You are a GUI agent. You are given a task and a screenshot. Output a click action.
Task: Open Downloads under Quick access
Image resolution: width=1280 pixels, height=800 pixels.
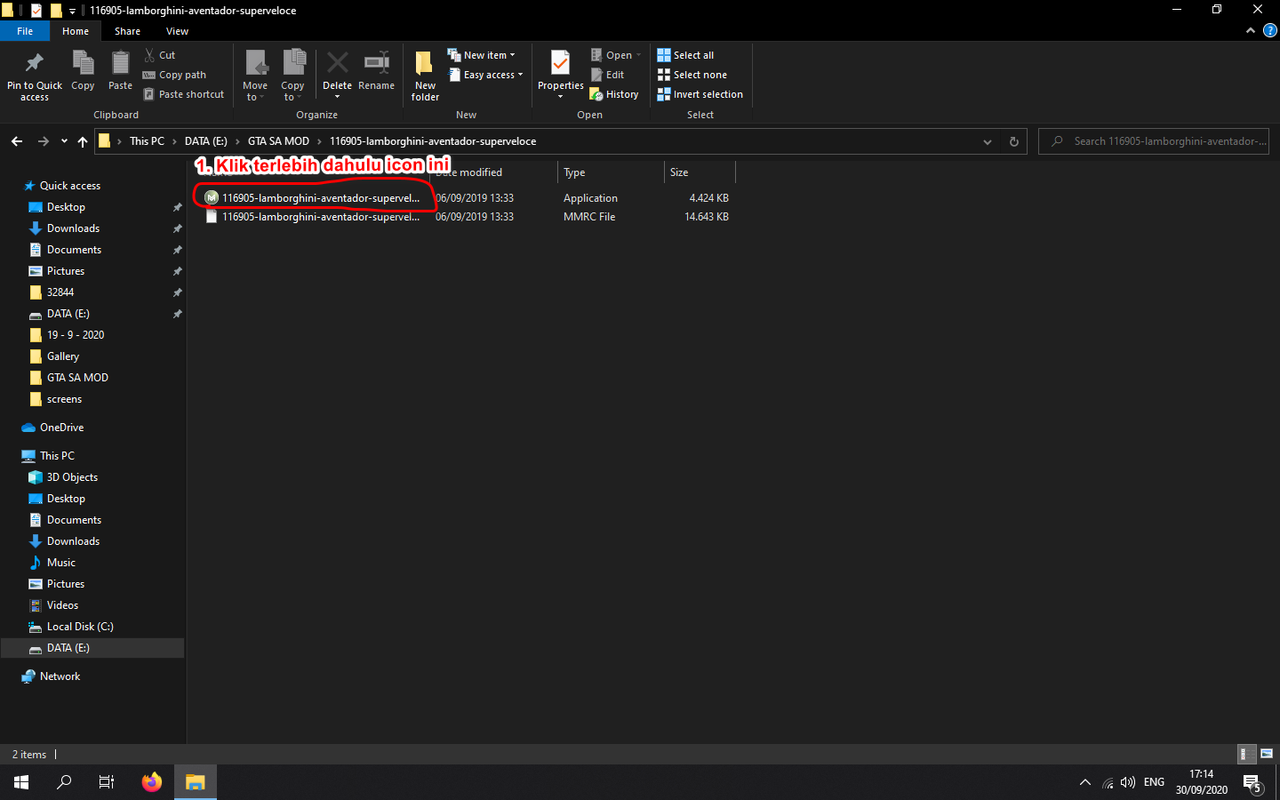73,228
